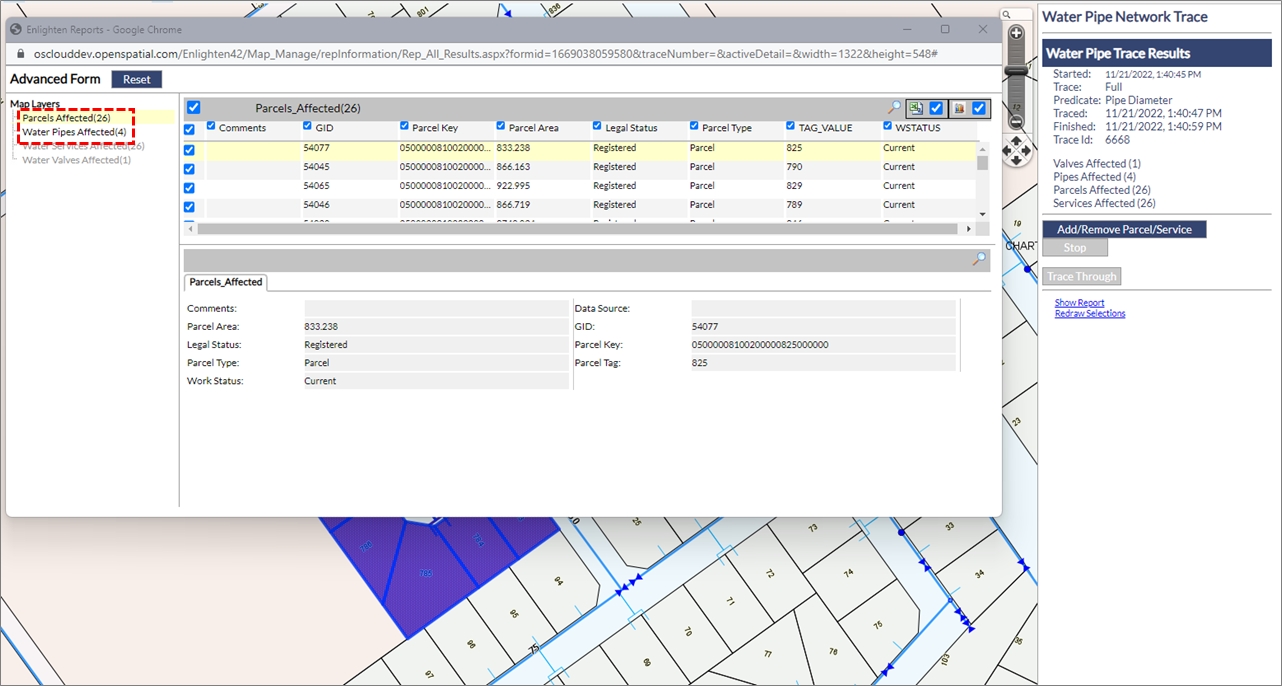The width and height of the screenshot is (1282, 686).
Task: Click the magnifier icon in the Parcels_Affected header
Action: pyautogui.click(x=894, y=108)
